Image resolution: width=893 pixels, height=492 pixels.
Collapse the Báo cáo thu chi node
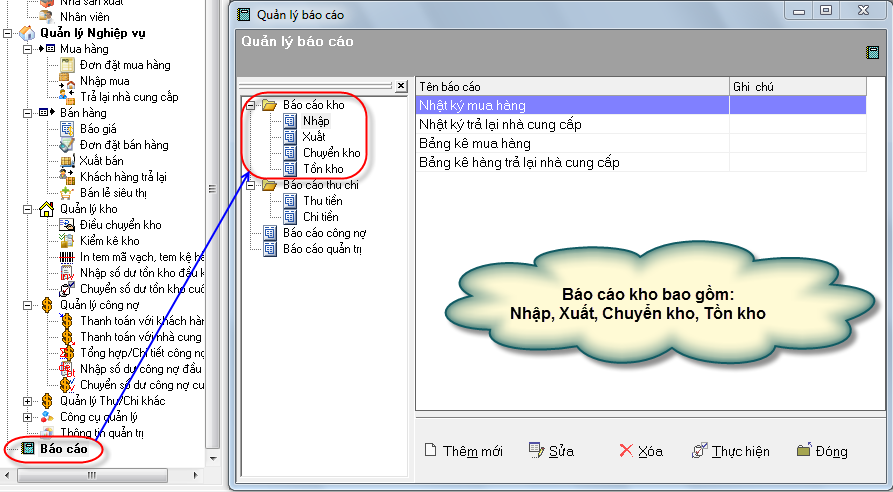[x=251, y=185]
